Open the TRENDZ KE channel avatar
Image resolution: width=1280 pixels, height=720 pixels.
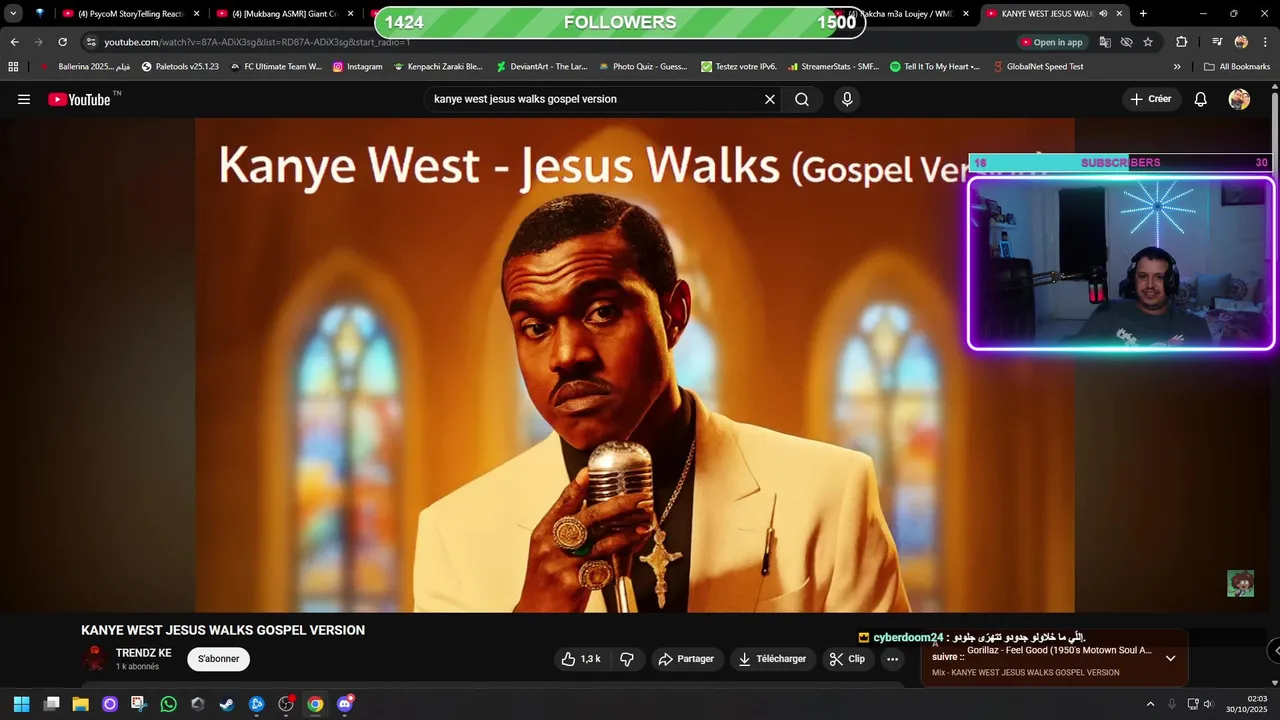click(95, 659)
